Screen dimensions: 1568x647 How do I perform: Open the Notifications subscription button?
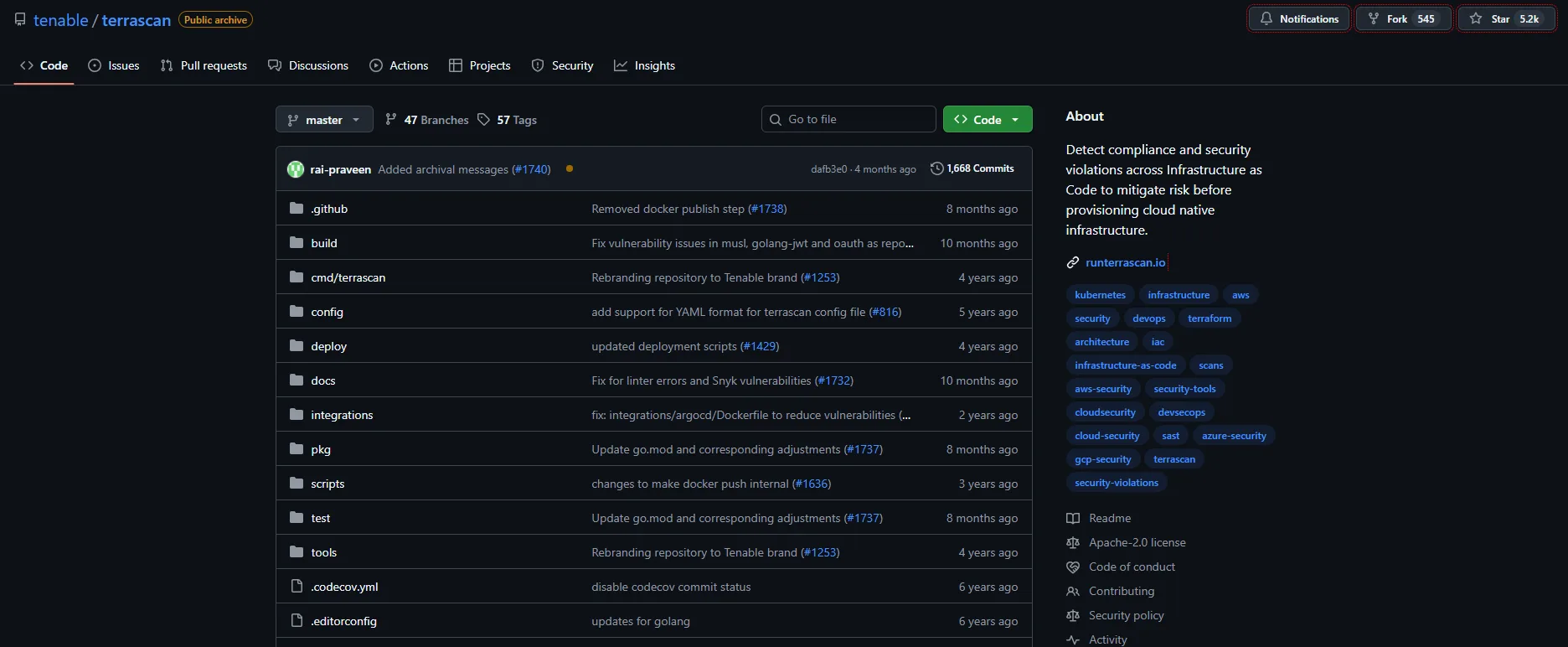(x=1299, y=18)
